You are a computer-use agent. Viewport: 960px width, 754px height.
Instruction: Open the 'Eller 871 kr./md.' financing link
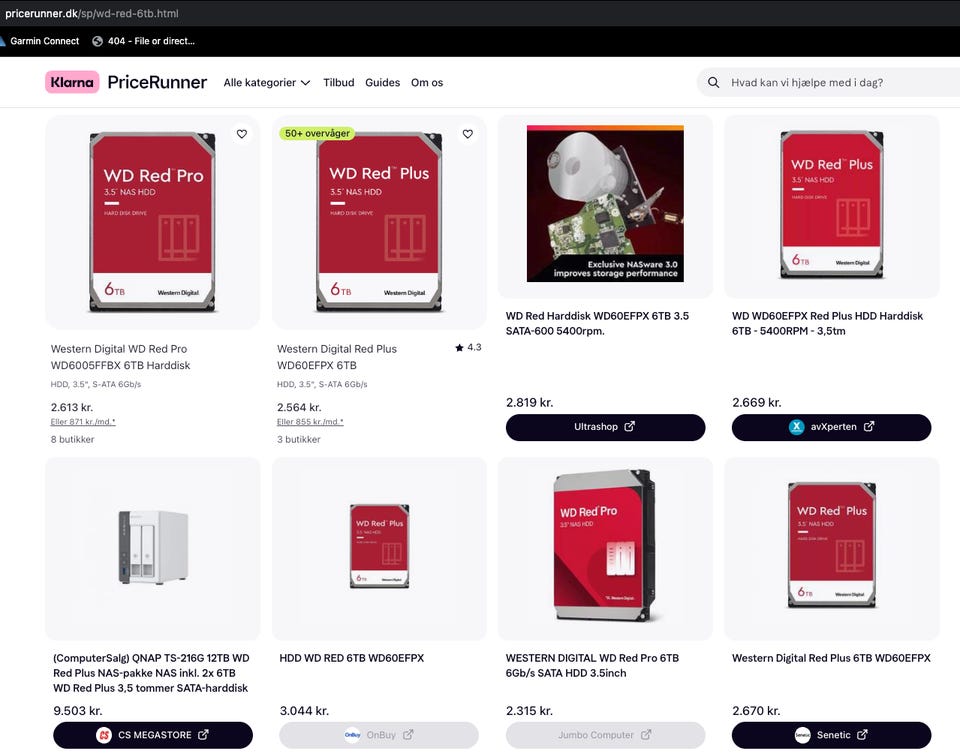point(83,422)
